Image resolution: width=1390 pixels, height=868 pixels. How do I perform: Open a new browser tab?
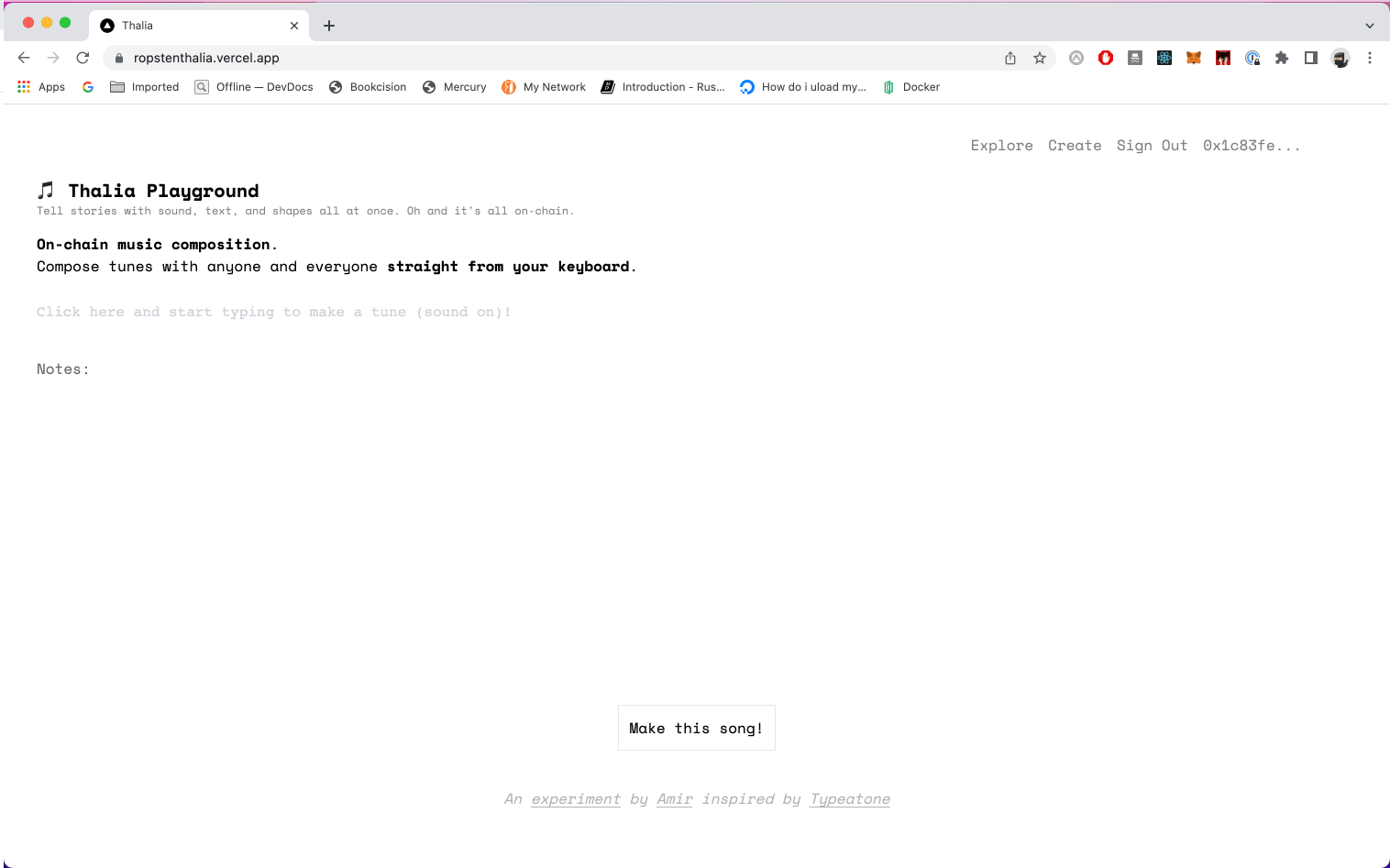(x=329, y=26)
